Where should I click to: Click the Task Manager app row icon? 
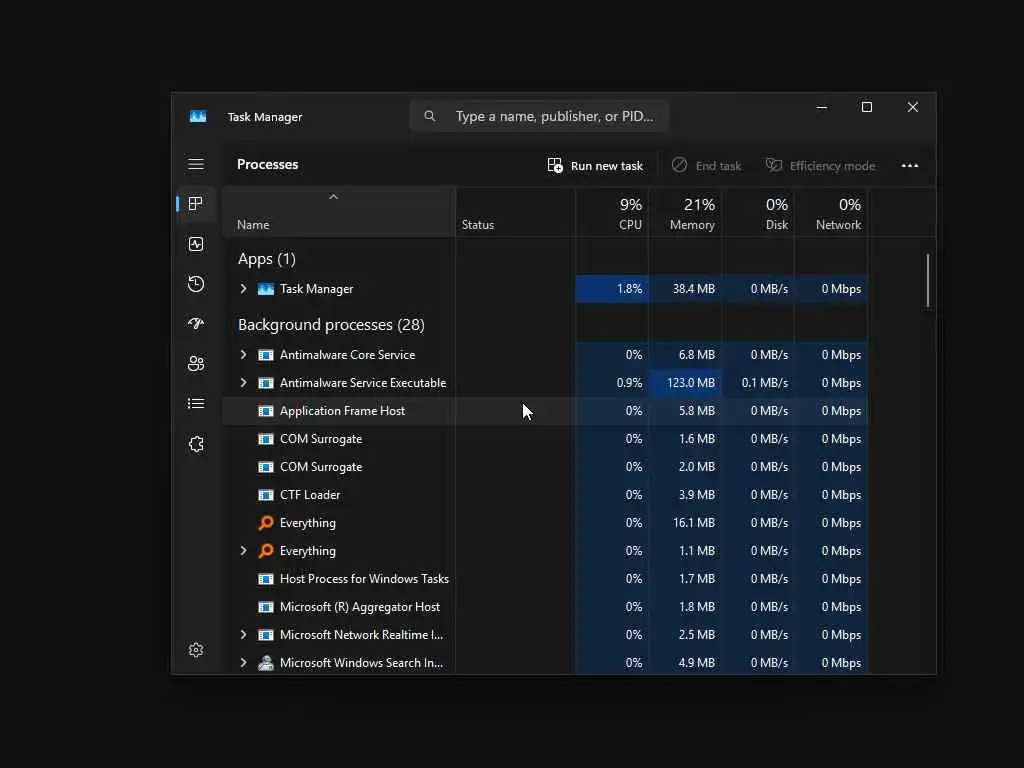point(266,289)
